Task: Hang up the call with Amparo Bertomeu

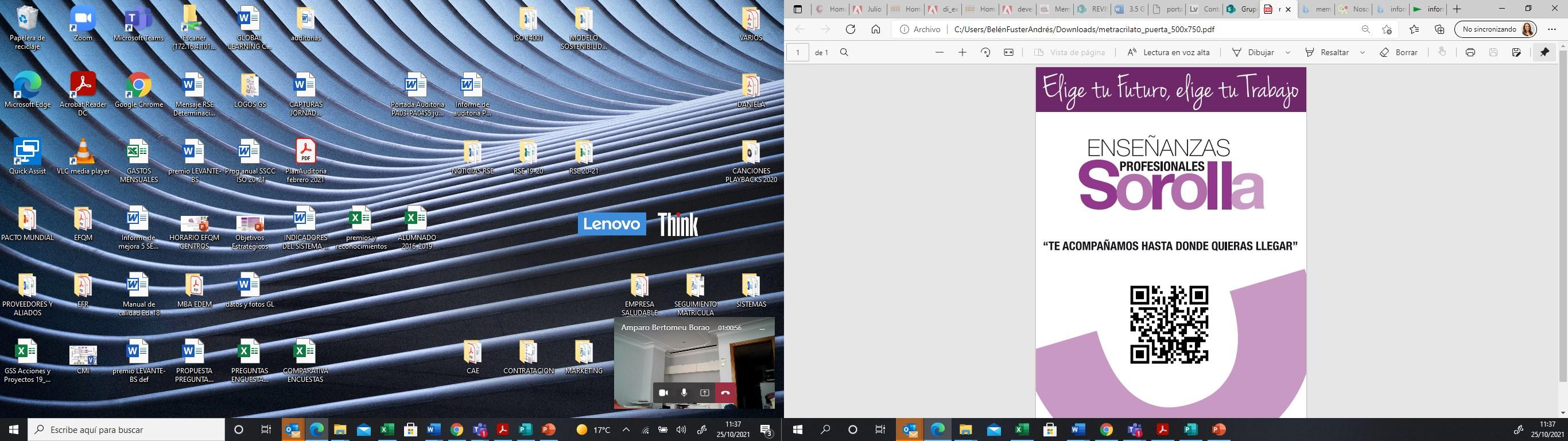Action: (725, 393)
